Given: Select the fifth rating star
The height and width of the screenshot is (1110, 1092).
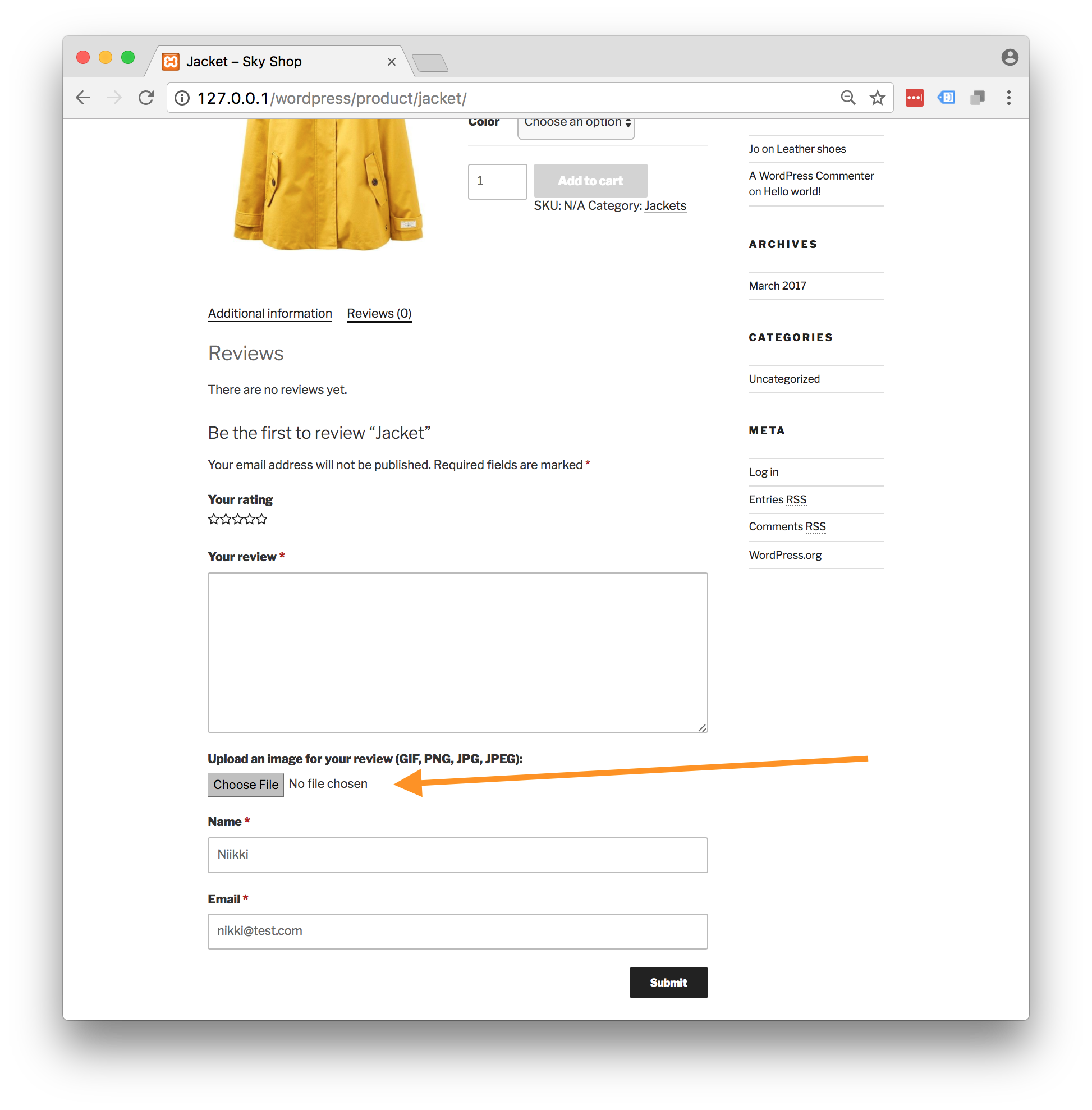Looking at the screenshot, I should click(261, 519).
